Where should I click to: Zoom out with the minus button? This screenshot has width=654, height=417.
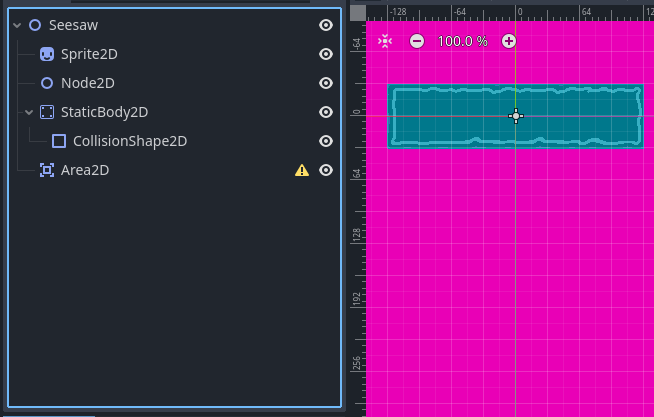(416, 41)
